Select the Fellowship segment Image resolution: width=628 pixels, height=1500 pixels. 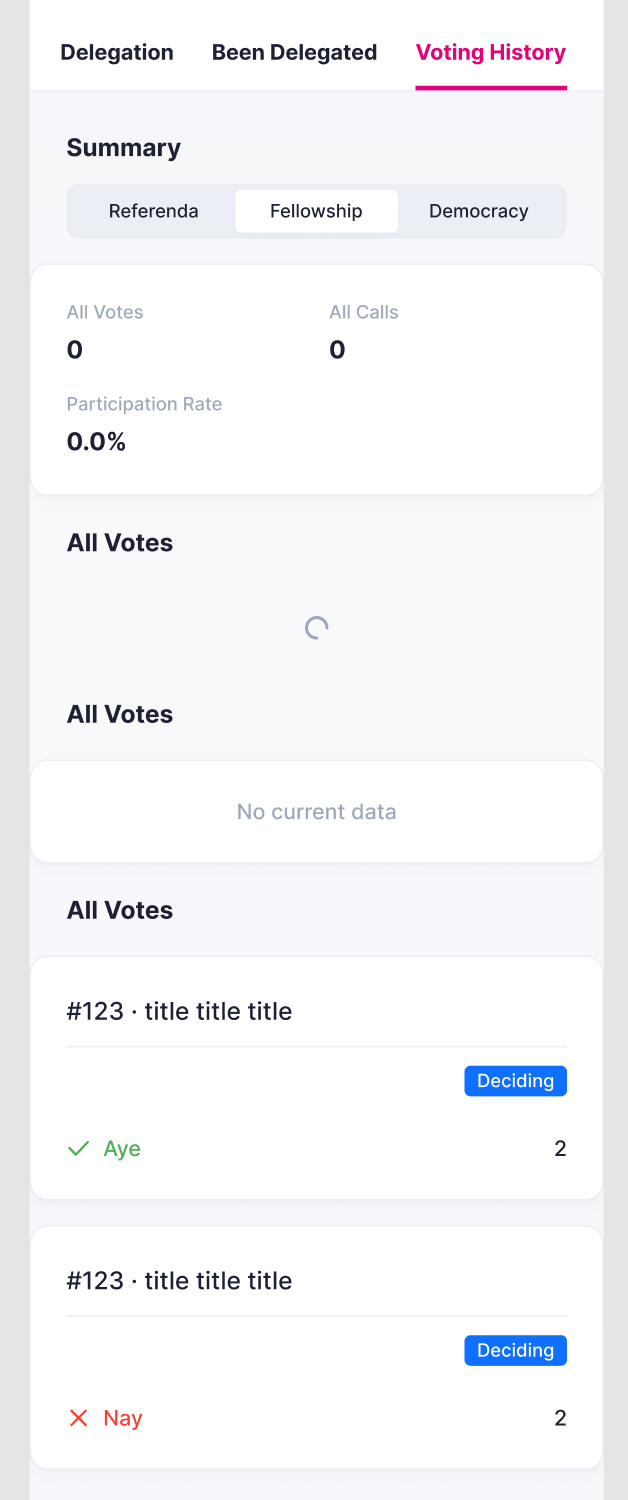[x=316, y=211]
